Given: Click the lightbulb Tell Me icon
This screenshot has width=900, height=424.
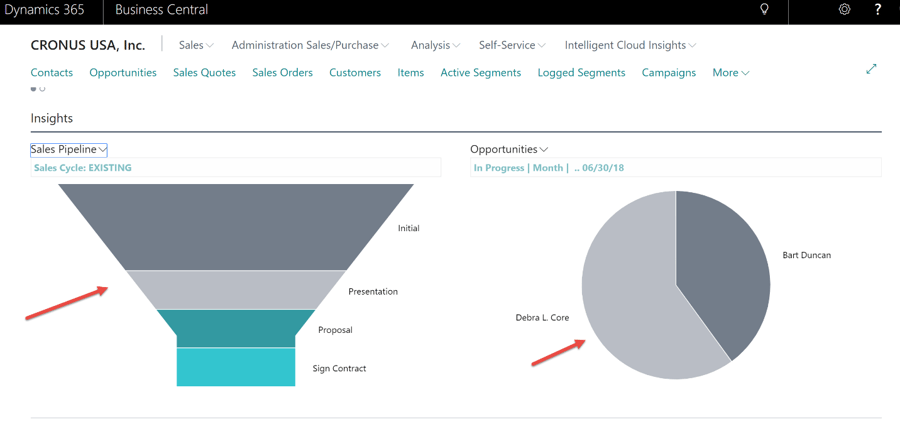Looking at the screenshot, I should tap(764, 10).
